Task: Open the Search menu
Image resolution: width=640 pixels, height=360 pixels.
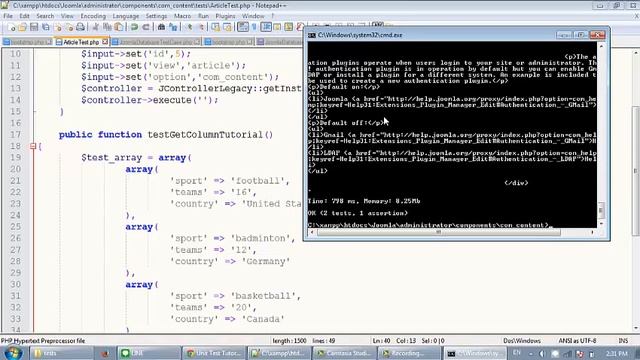Action: click(45, 16)
